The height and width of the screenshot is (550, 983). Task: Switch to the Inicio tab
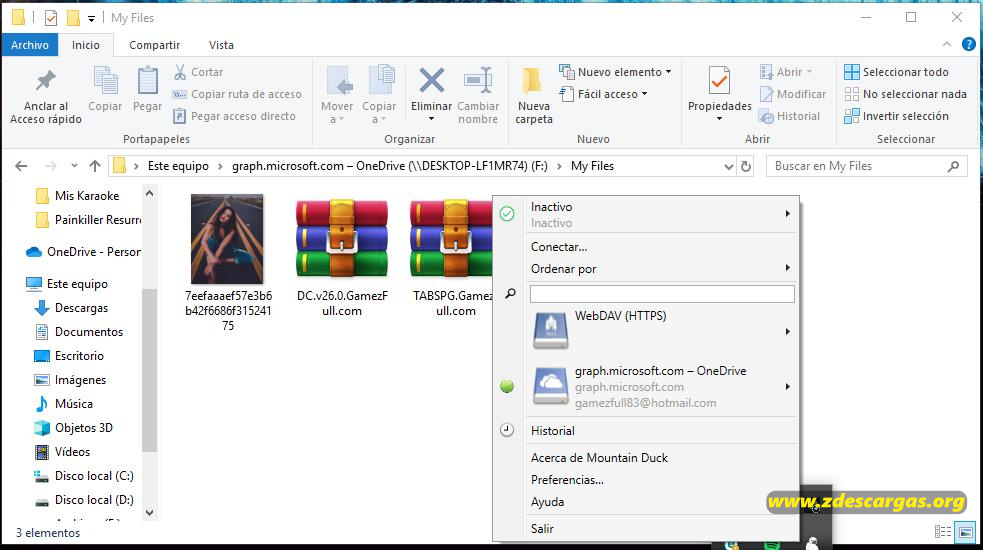click(86, 45)
